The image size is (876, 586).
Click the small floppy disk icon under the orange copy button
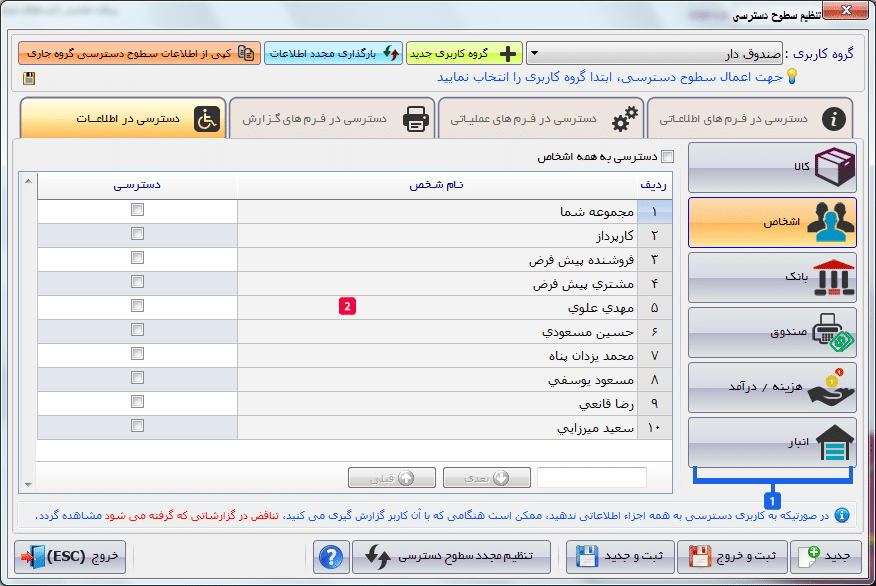coord(29,78)
